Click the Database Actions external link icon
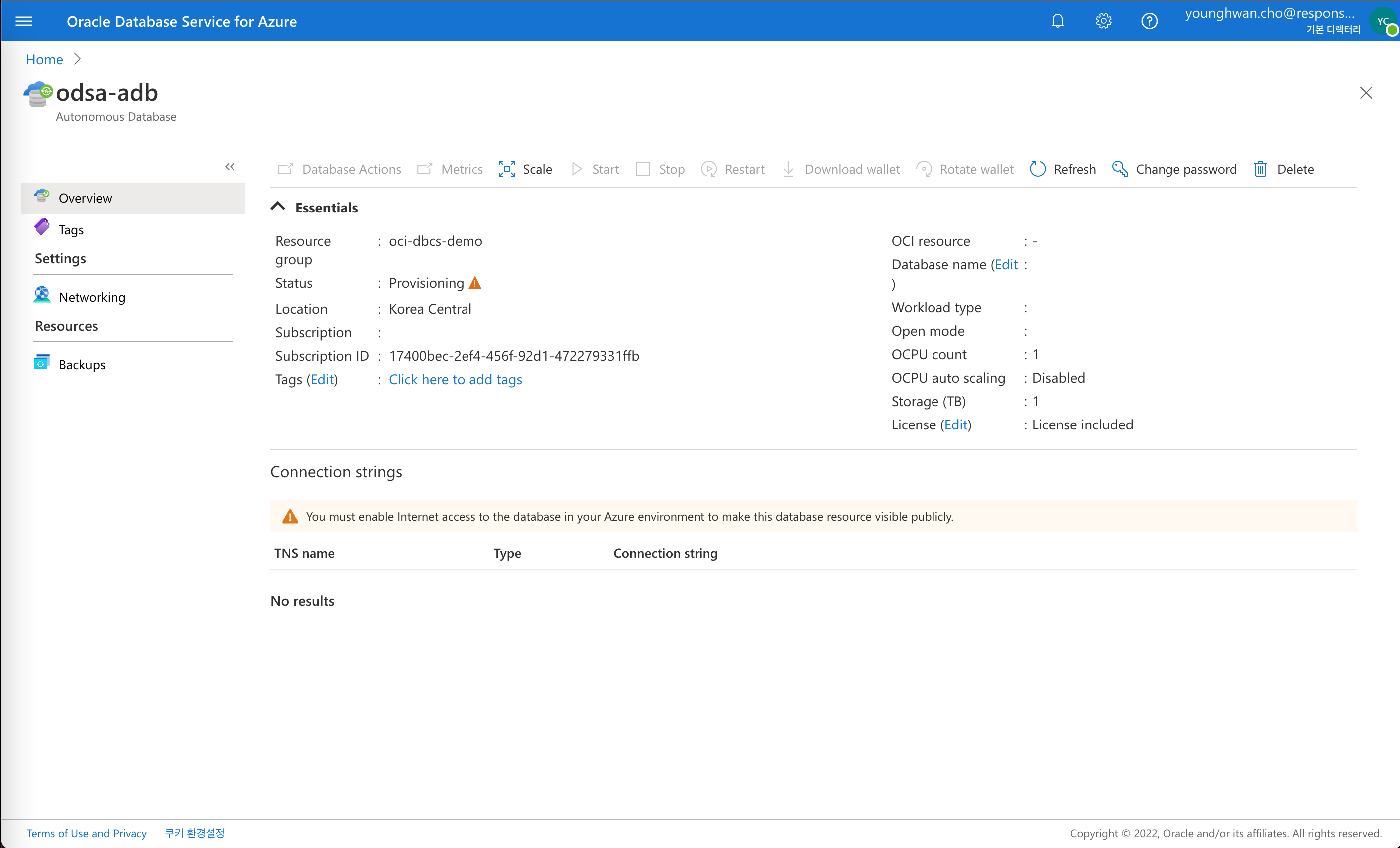This screenshot has height=848, width=1400. pyautogui.click(x=286, y=169)
